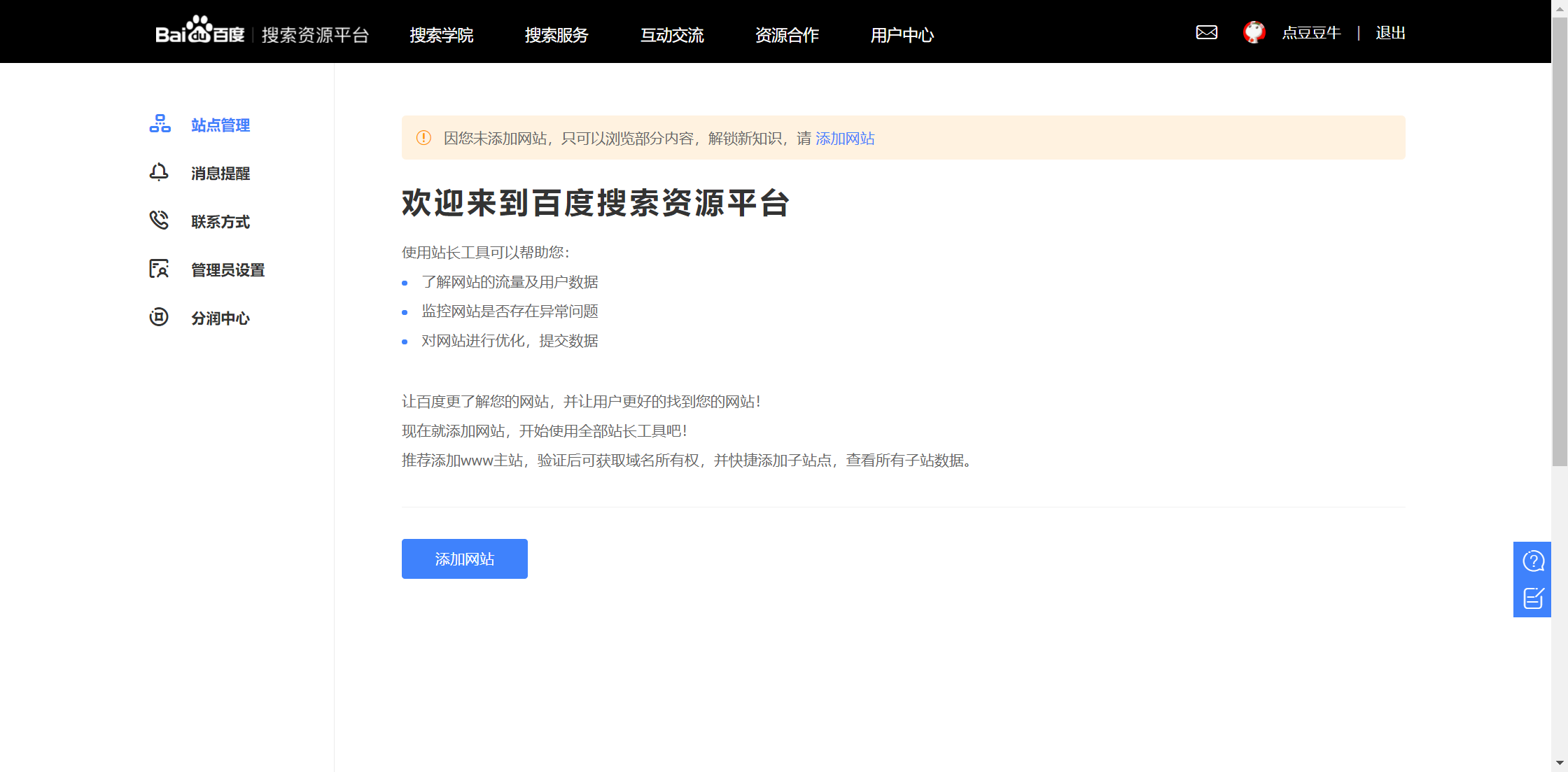Open the floating help question icon
Image resolution: width=1568 pixels, height=772 pixels.
click(1533, 561)
